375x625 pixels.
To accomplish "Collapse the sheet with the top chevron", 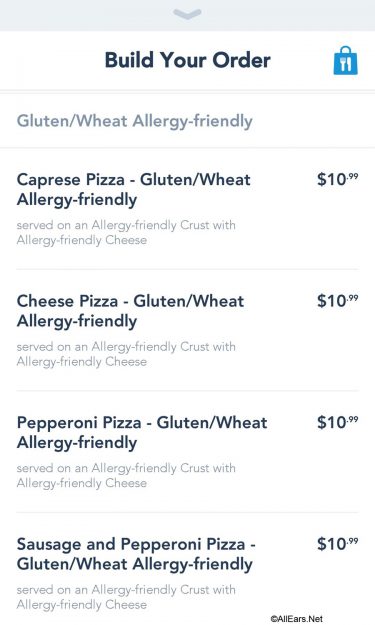I will (x=187, y=14).
